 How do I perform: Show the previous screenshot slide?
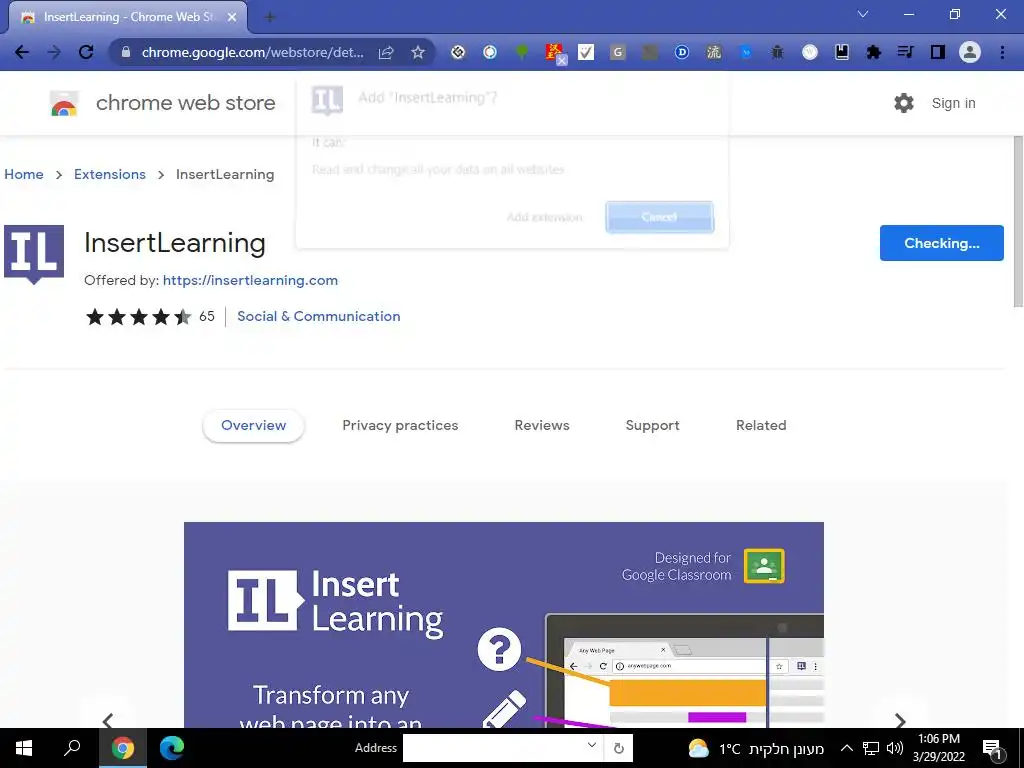click(x=108, y=720)
